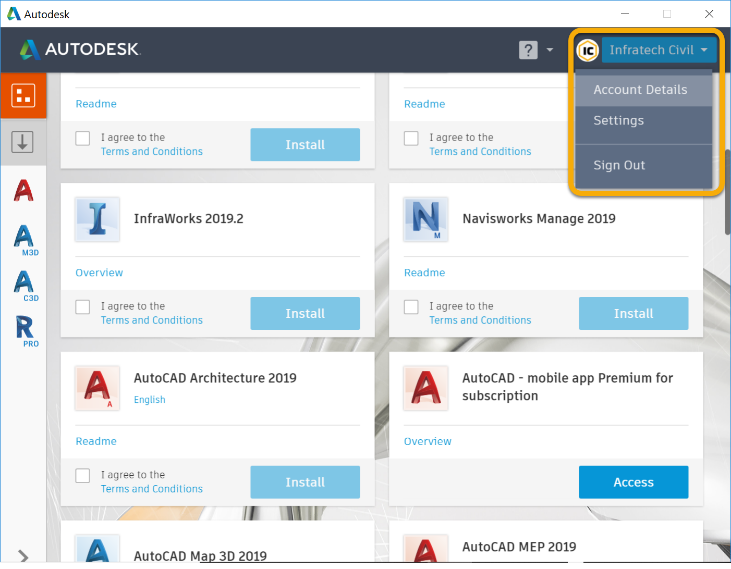Open the Readme link in top-right card
Image resolution: width=731 pixels, height=569 pixels.
(424, 104)
